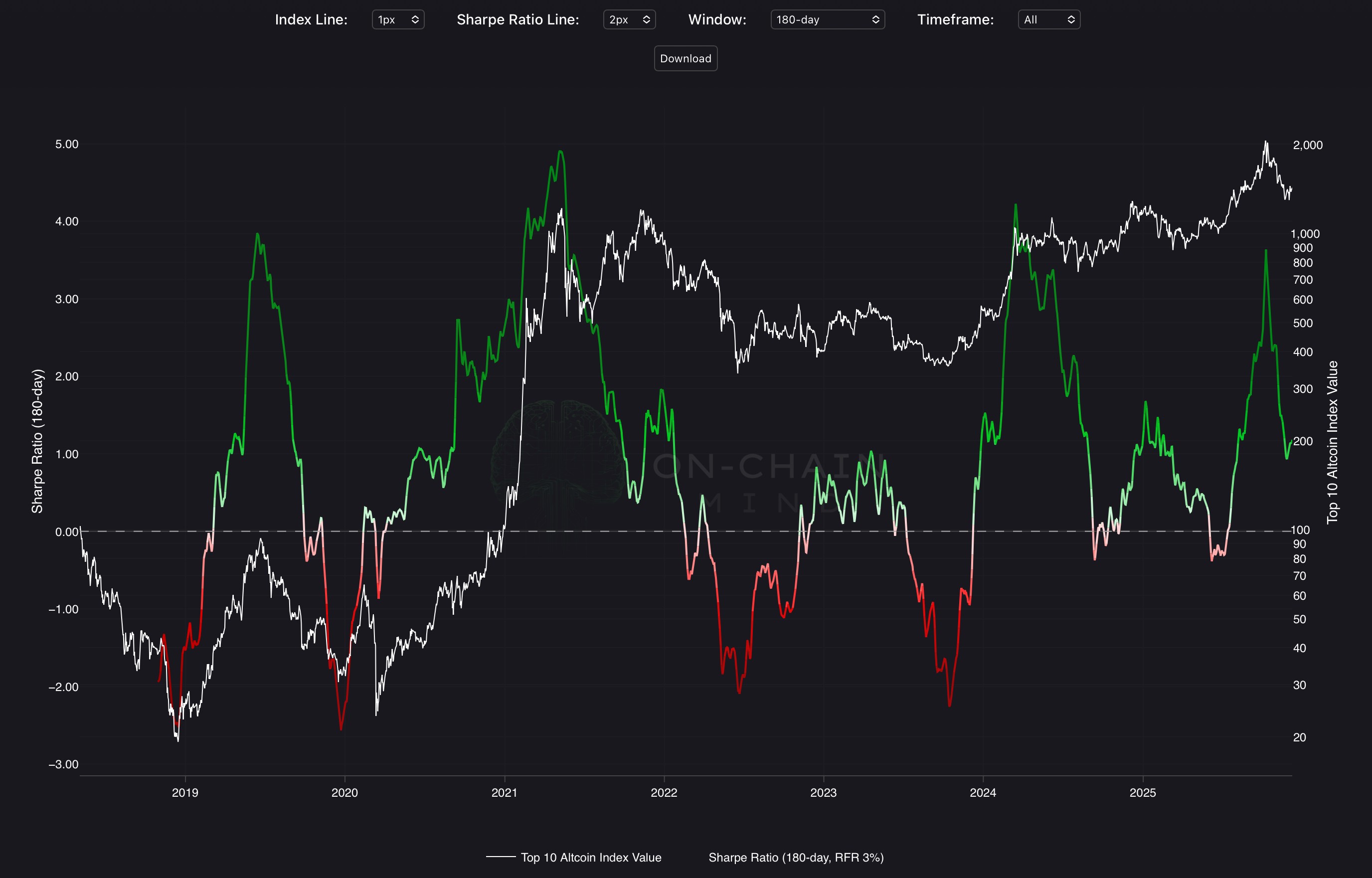Click the 2024 x-axis label

point(983,792)
